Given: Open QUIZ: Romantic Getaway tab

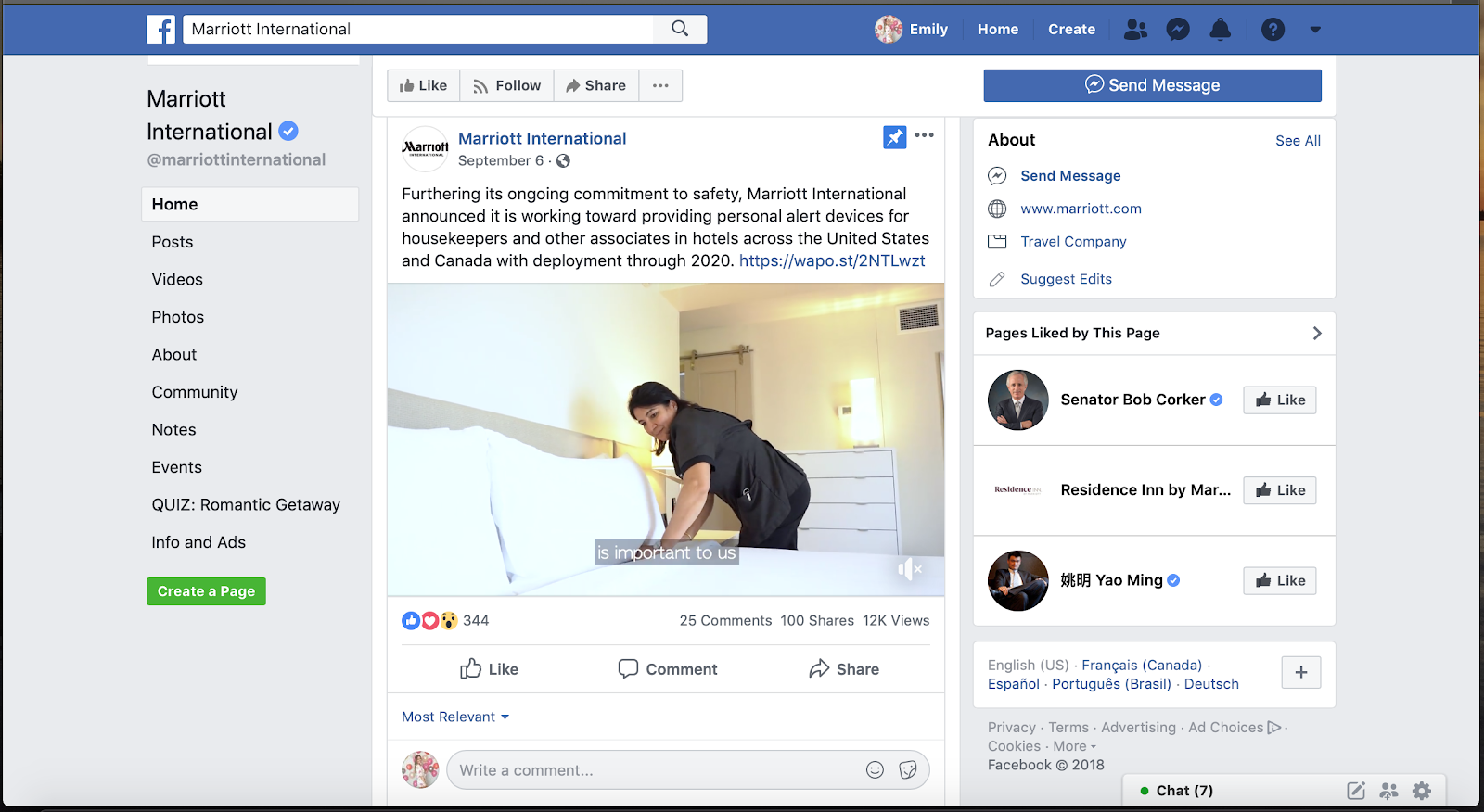Looking at the screenshot, I should 246,505.
